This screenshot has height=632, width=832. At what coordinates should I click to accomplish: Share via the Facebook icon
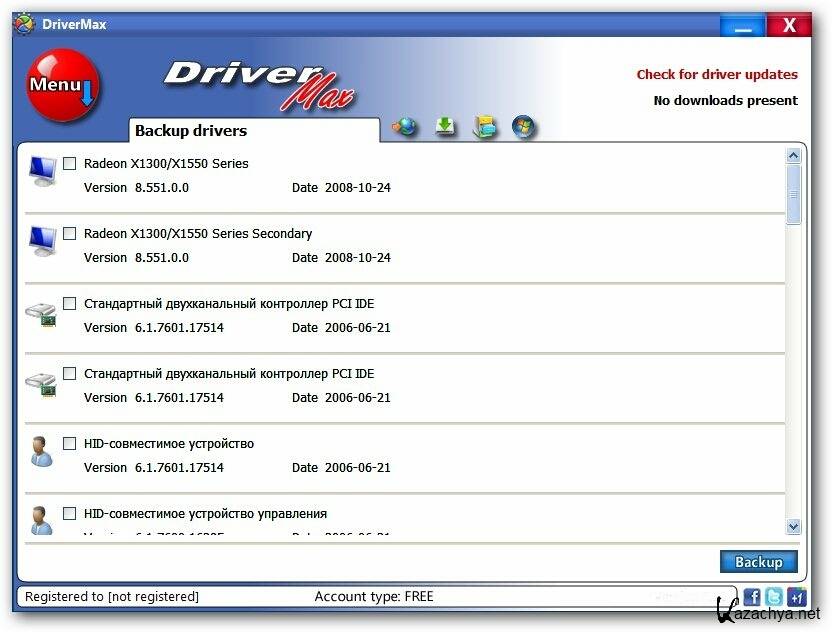pos(752,597)
